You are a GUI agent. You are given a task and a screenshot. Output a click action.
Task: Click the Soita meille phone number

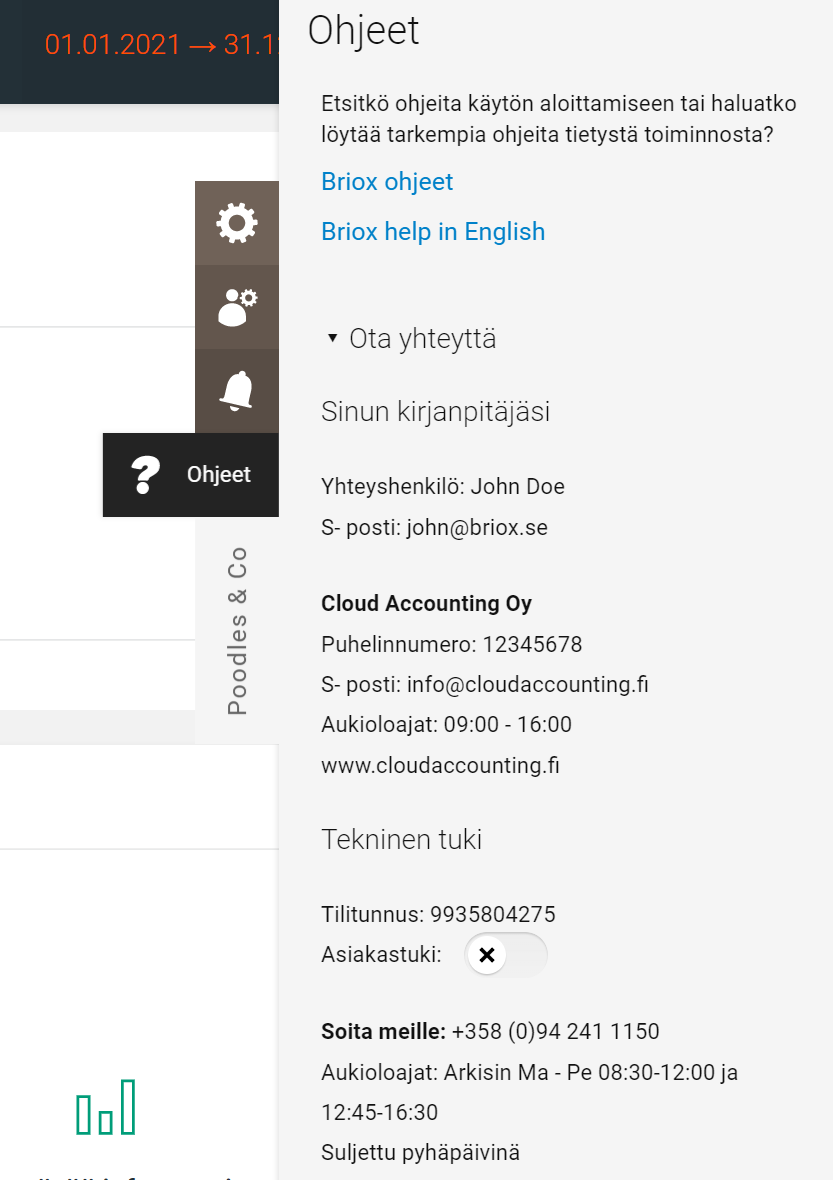tap(555, 1031)
